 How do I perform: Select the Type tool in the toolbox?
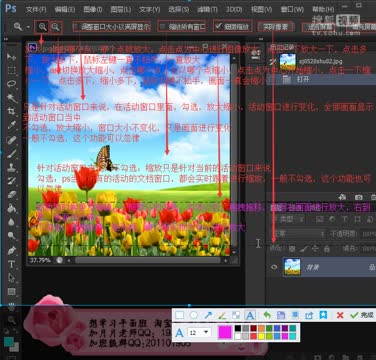[12, 264]
